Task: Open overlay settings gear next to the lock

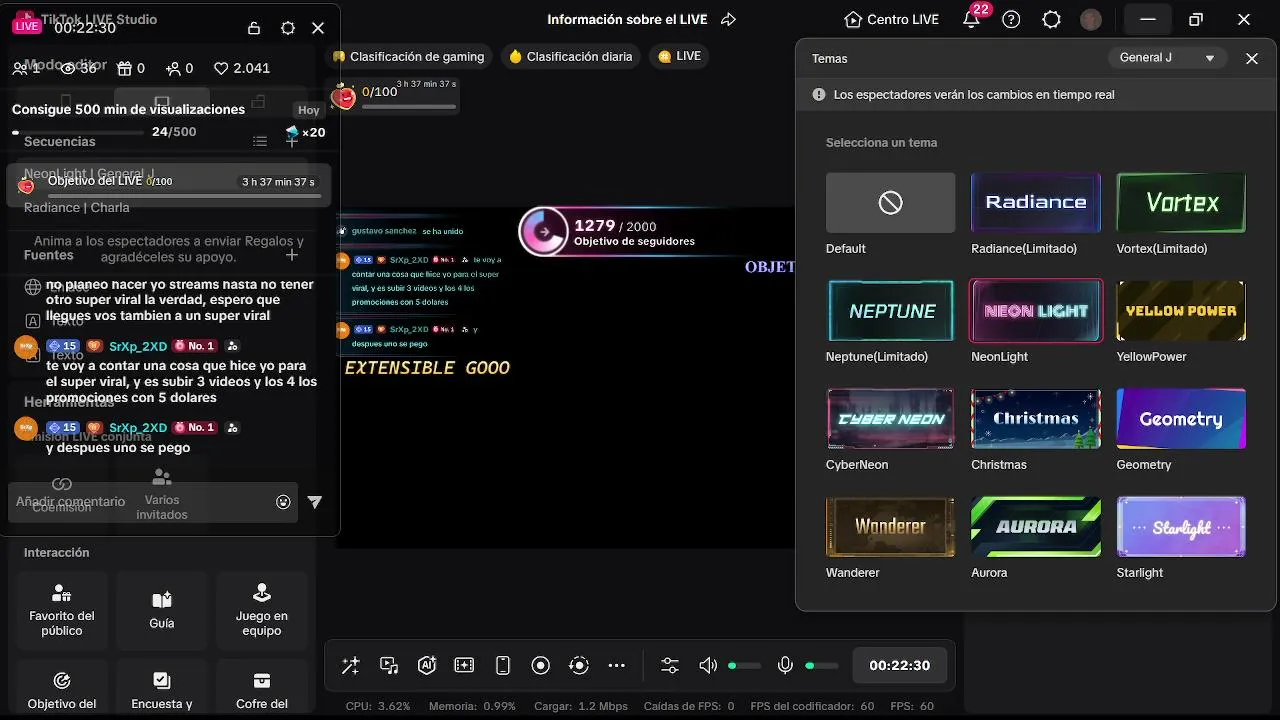Action: tap(288, 28)
